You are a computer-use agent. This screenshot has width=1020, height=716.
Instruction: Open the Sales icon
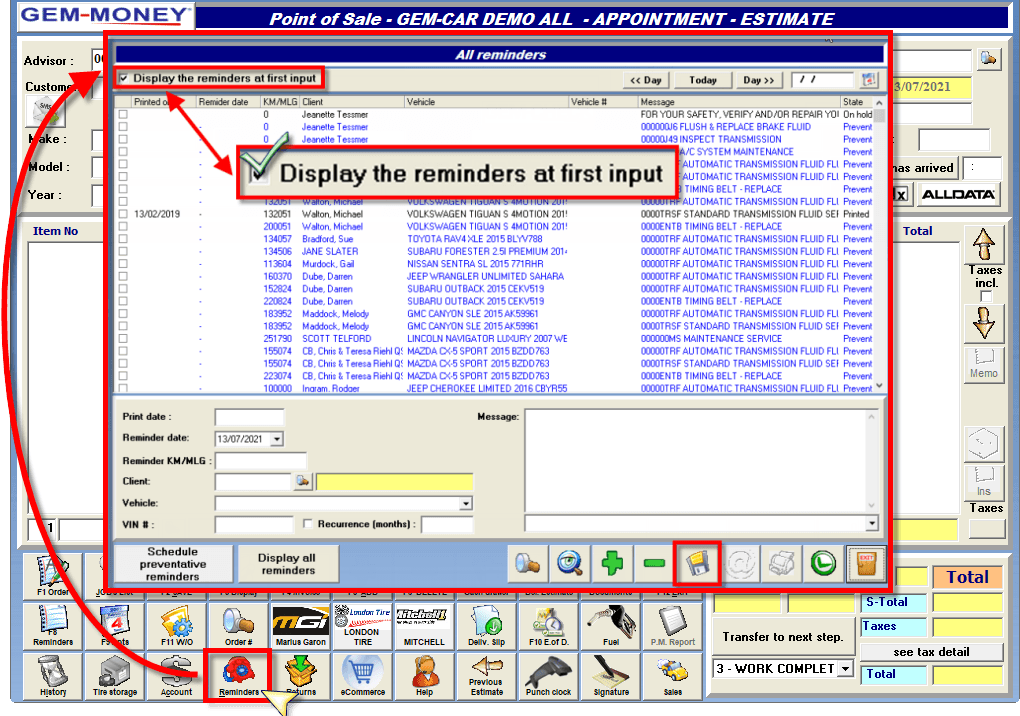(x=673, y=675)
